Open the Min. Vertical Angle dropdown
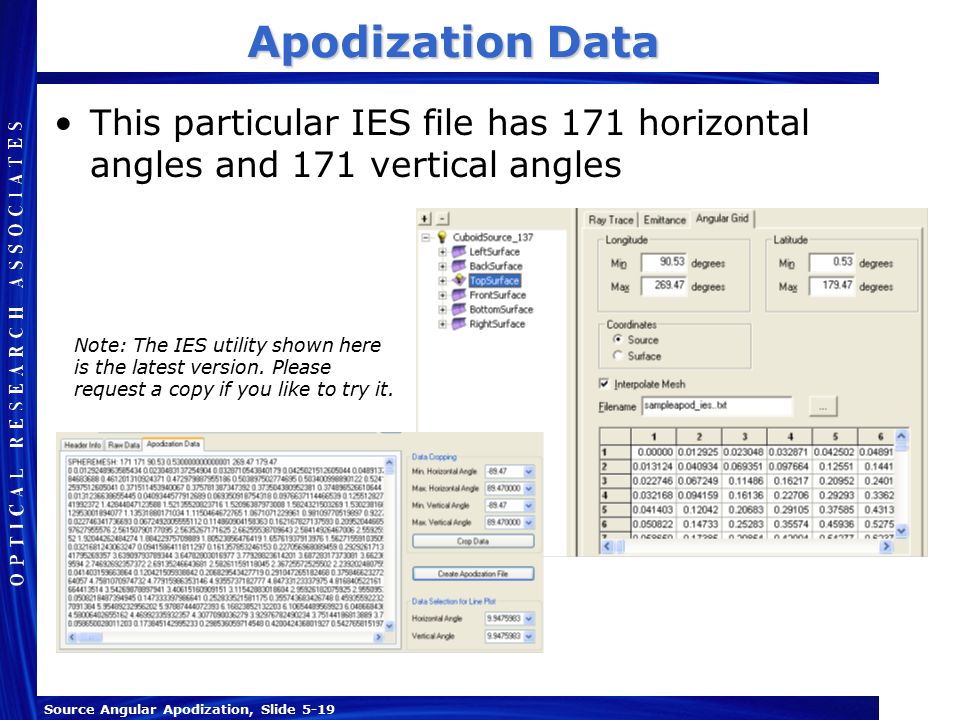Image resolution: width=960 pixels, height=720 pixels. [528, 506]
